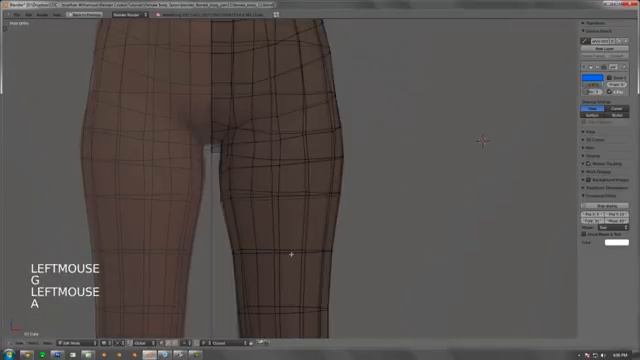Open the Add menu in top bar
The width and height of the screenshot is (640, 360).
pos(29,15)
